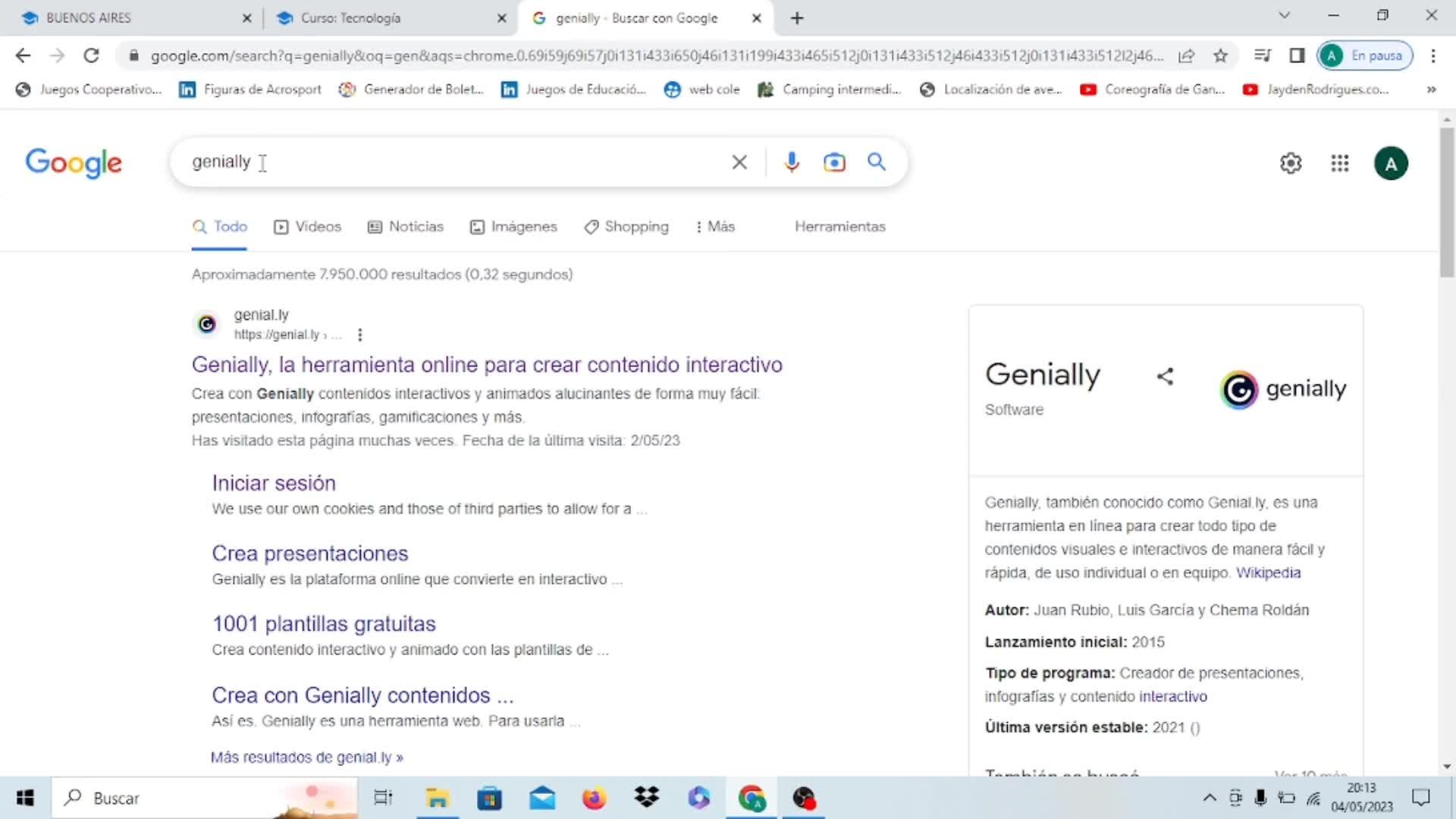The image size is (1456, 819).
Task: Show hidden bookmarks with double chevron
Action: 1431,89
